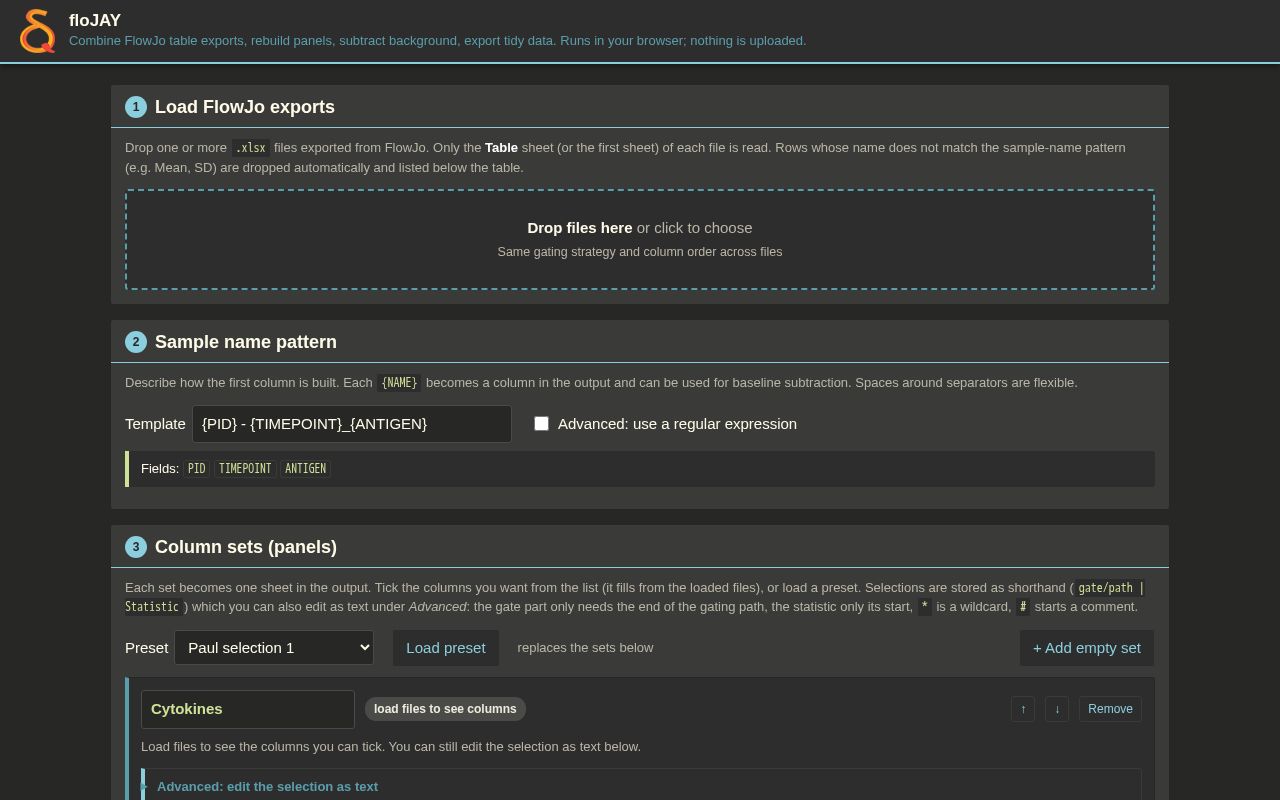Move Cytokines set up with arrow
This screenshot has width=1280, height=800.
click(x=1023, y=709)
